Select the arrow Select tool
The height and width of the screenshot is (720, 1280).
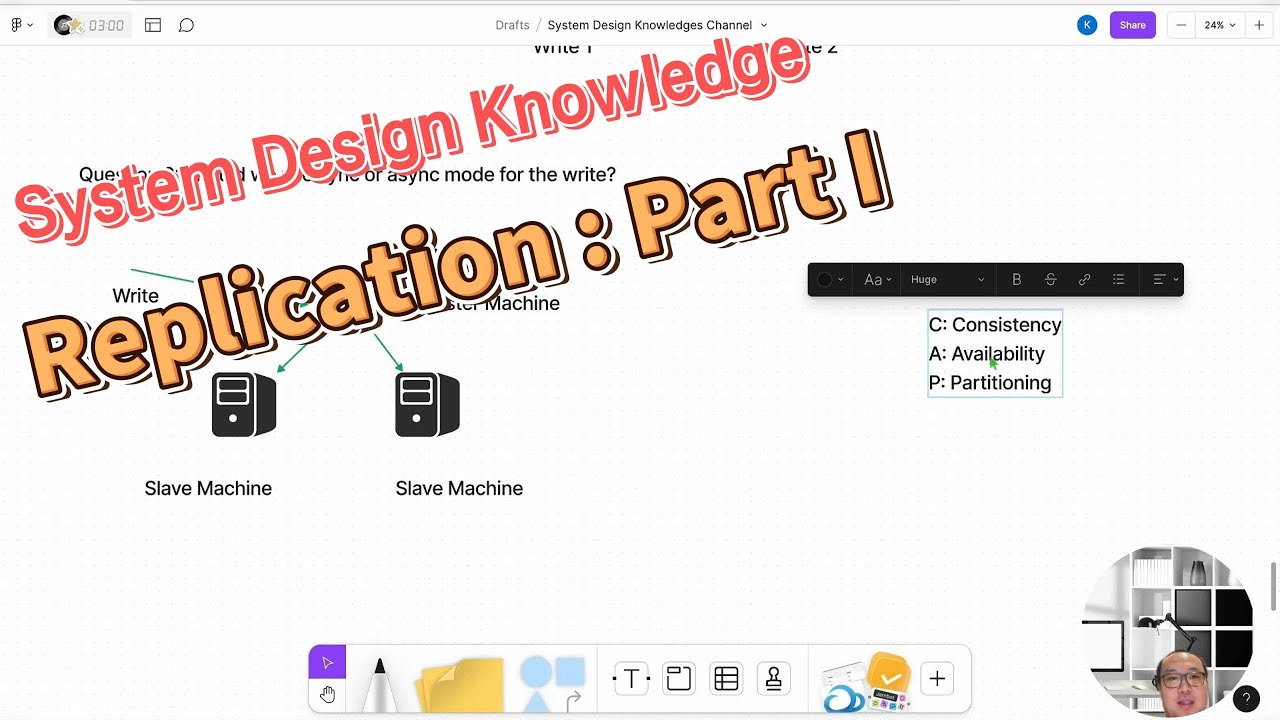click(327, 662)
